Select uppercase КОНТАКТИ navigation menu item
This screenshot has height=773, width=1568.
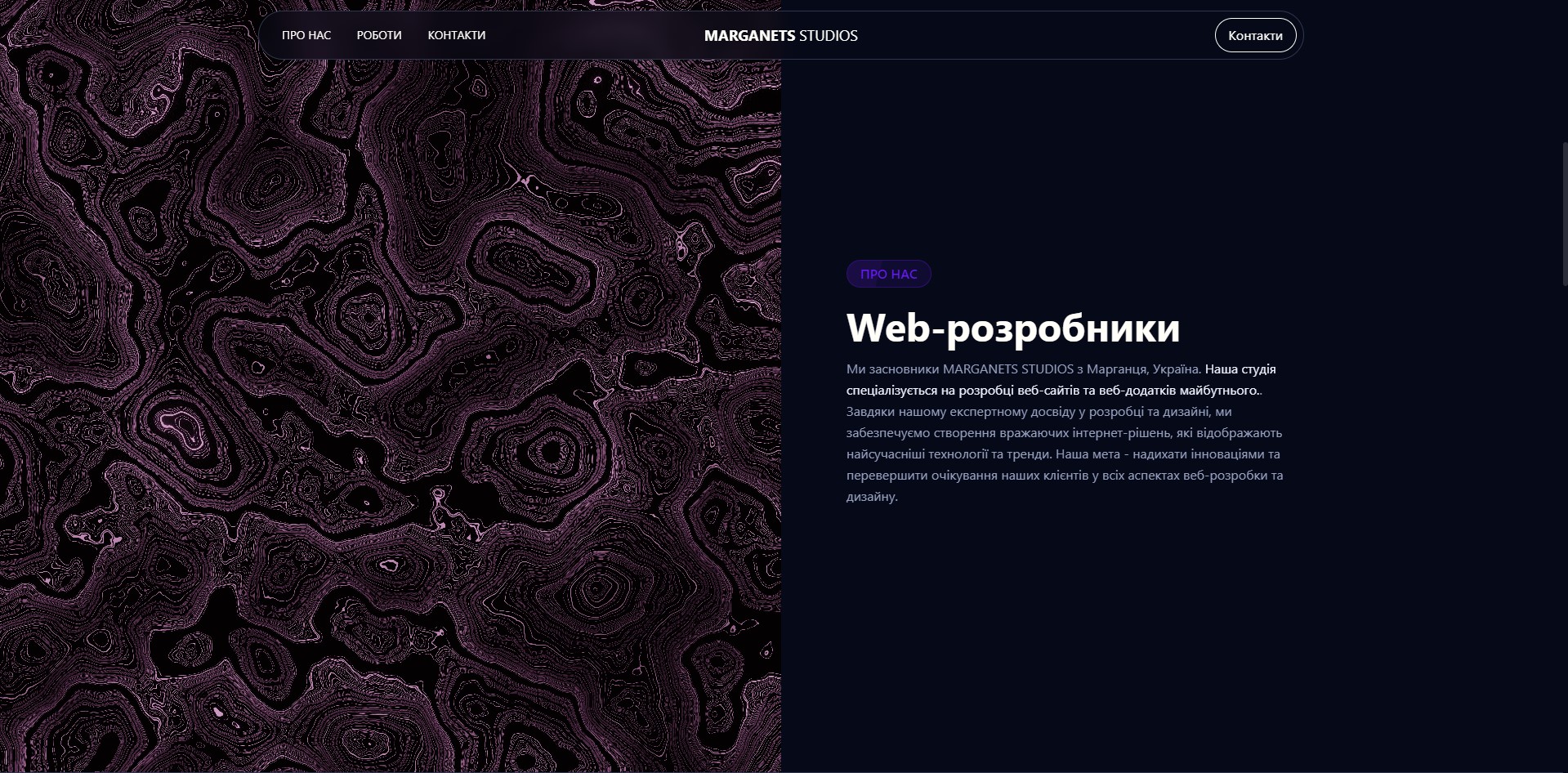click(x=456, y=35)
